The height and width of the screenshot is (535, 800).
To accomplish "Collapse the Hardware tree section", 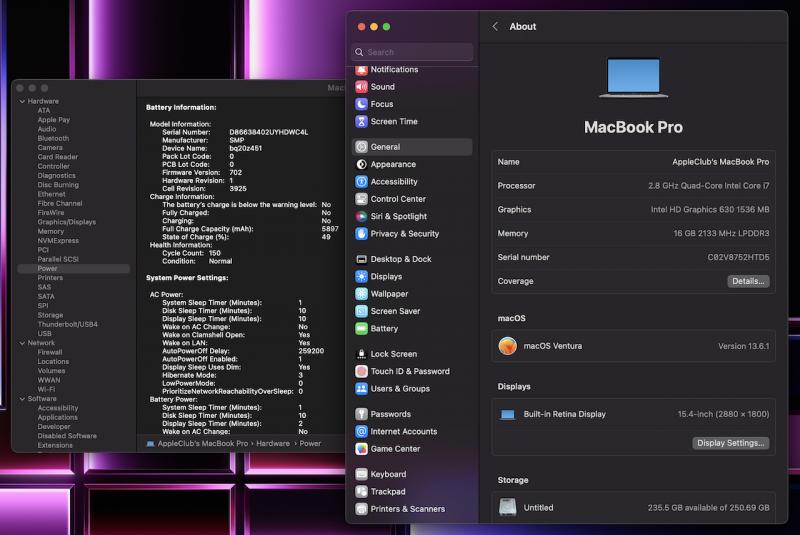I will pyautogui.click(x=22, y=101).
